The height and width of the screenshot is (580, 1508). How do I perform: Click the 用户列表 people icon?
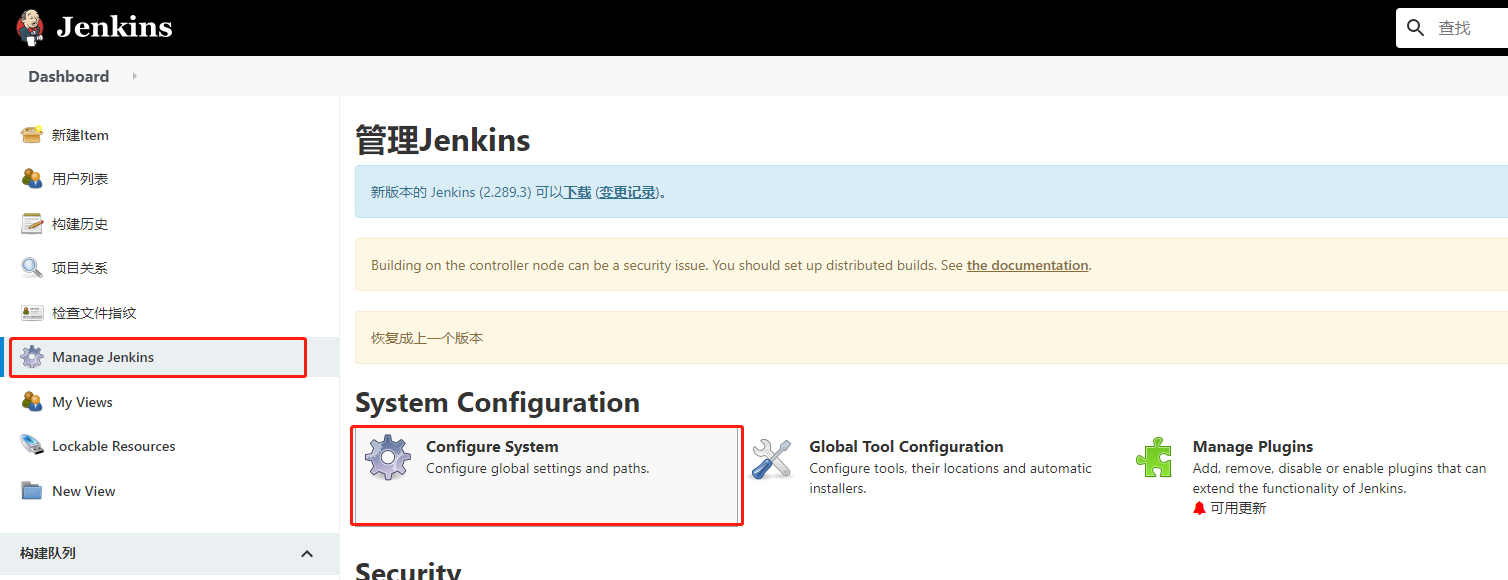coord(32,179)
